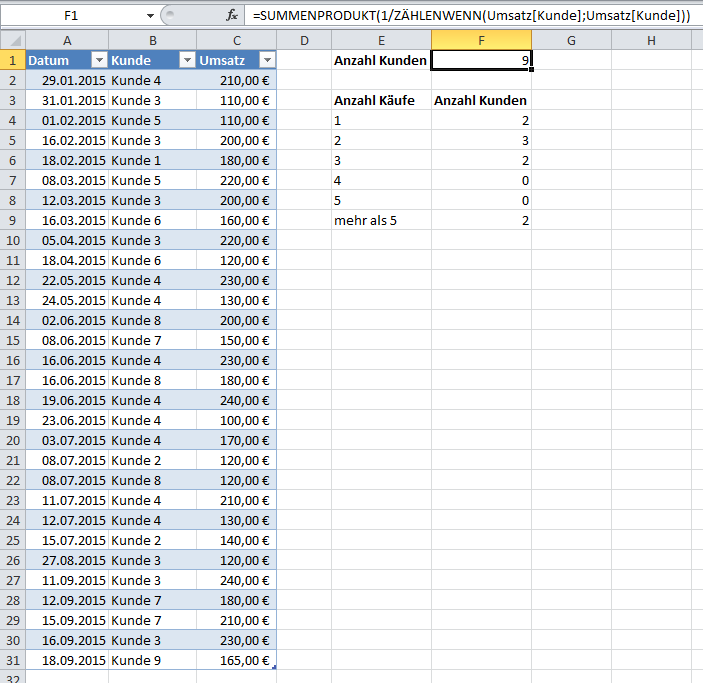Click the 'Anzahl Käufe' heading cell
The image size is (703, 683).
tap(382, 100)
